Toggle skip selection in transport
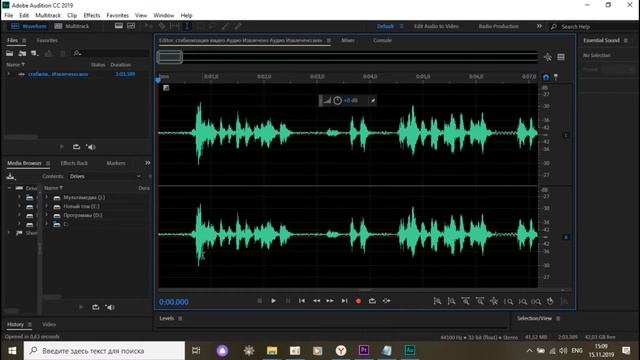Viewport: 640px width, 360px height. point(386,301)
